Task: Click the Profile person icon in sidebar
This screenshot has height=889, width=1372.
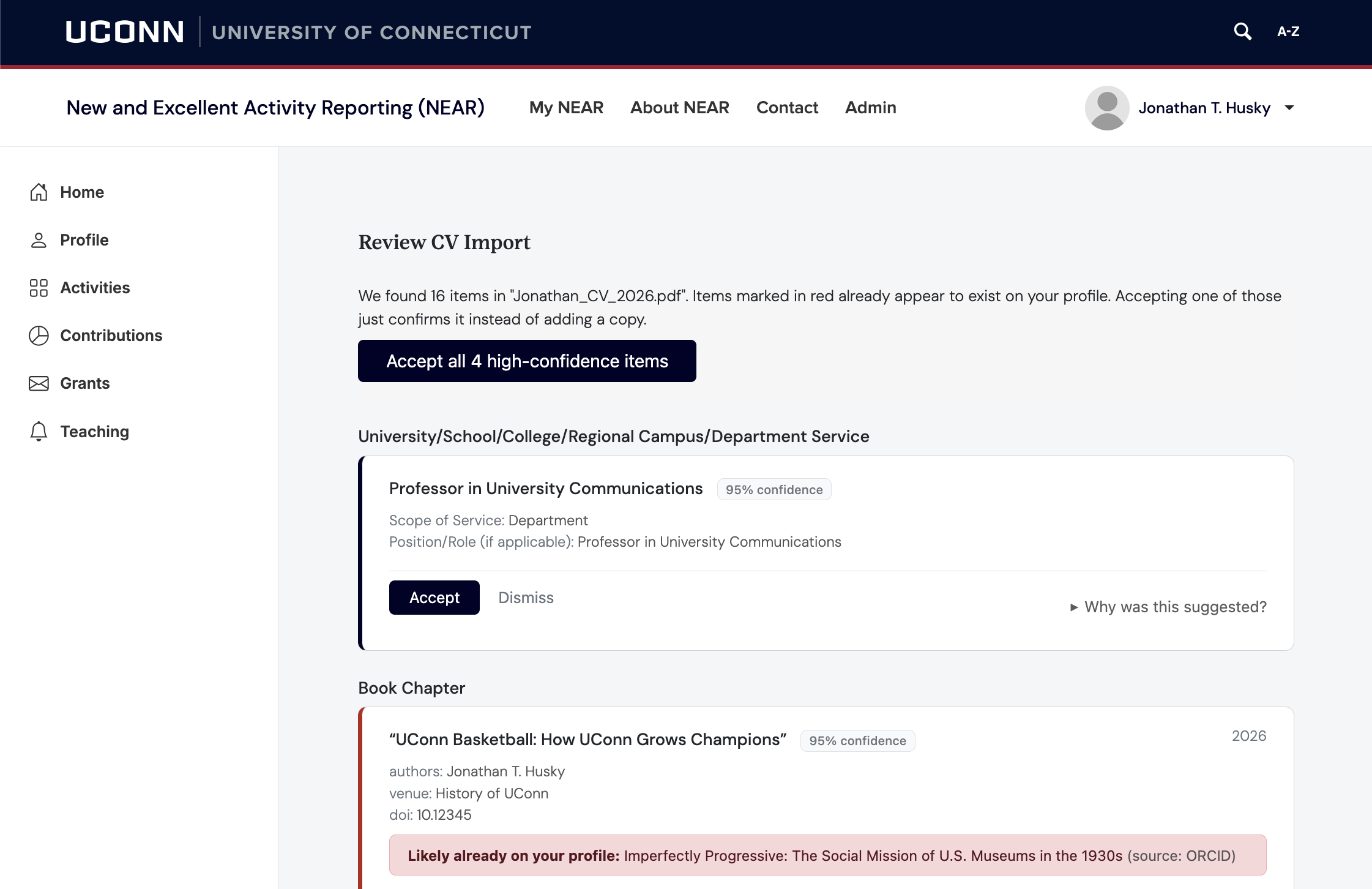Action: pyautogui.click(x=39, y=240)
